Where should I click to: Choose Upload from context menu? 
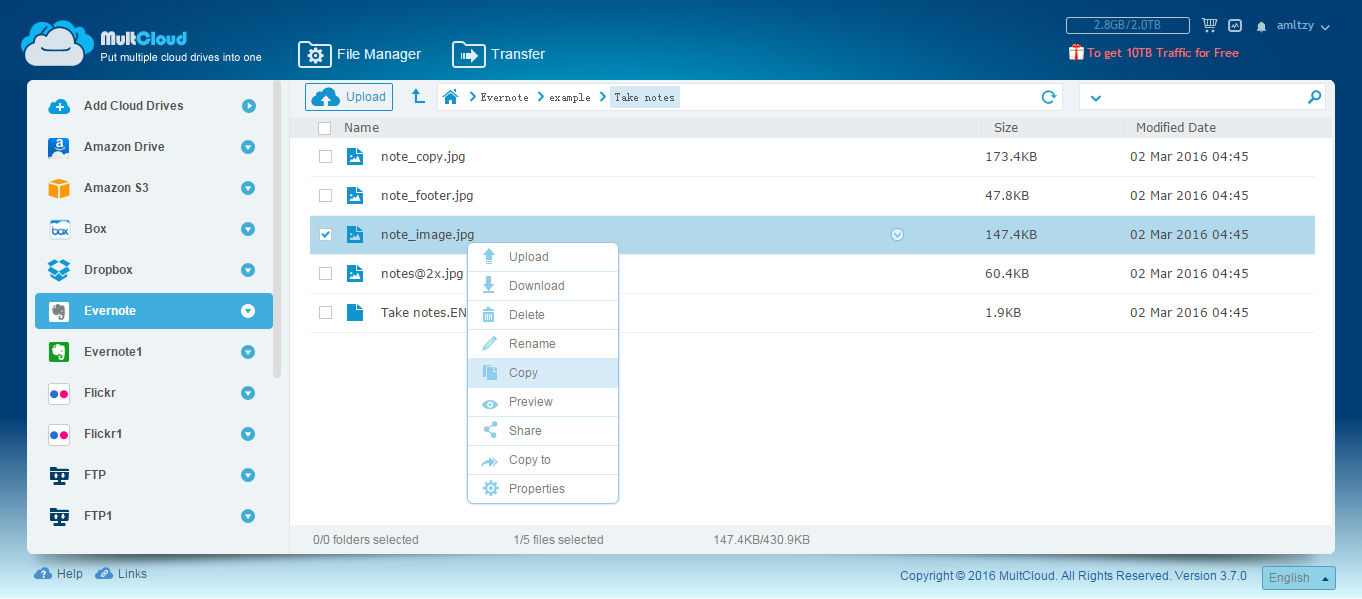543,257
